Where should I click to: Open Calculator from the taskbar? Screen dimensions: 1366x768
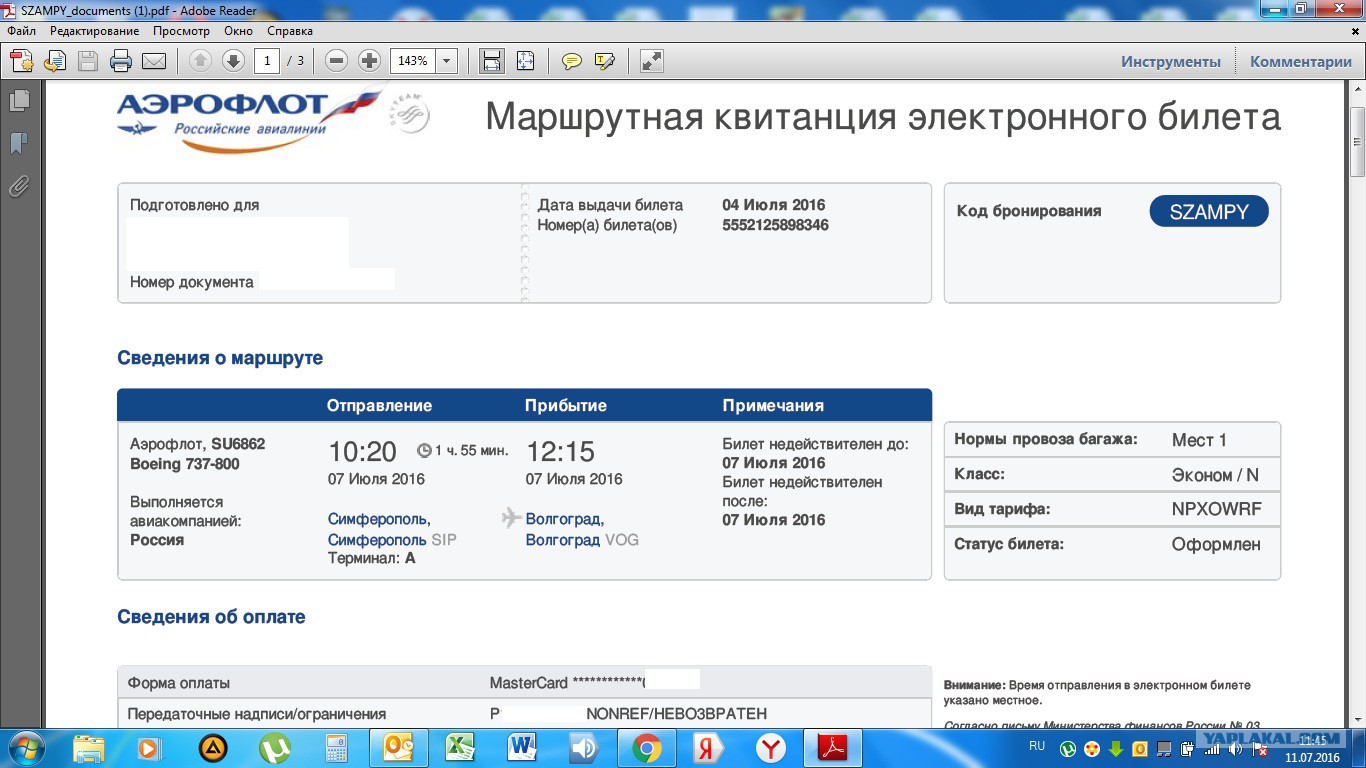coord(336,748)
